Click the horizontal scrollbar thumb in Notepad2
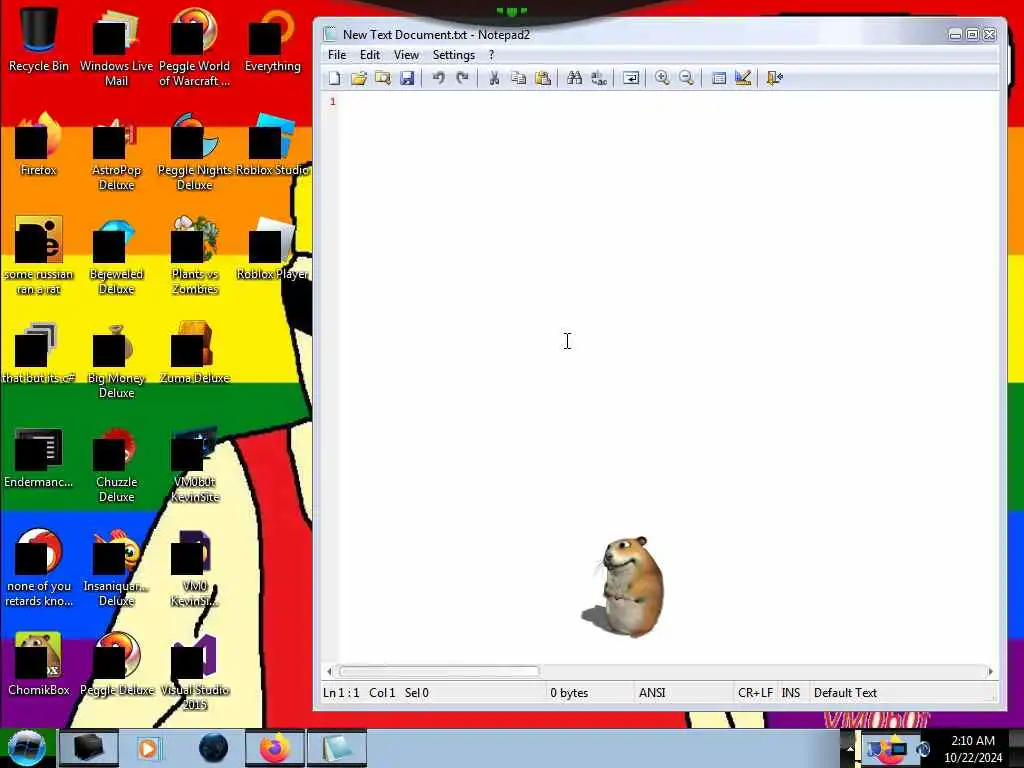Image resolution: width=1024 pixels, height=768 pixels. (440, 671)
